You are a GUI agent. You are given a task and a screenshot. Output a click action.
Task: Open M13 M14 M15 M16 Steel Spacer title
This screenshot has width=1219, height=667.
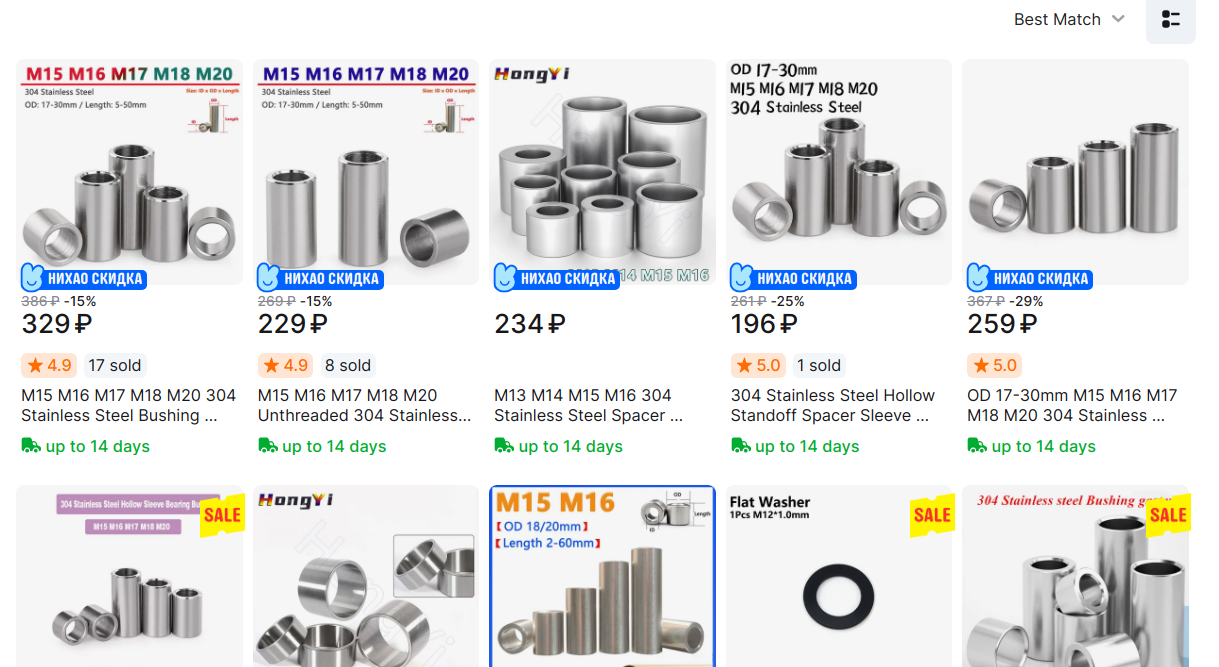588,405
